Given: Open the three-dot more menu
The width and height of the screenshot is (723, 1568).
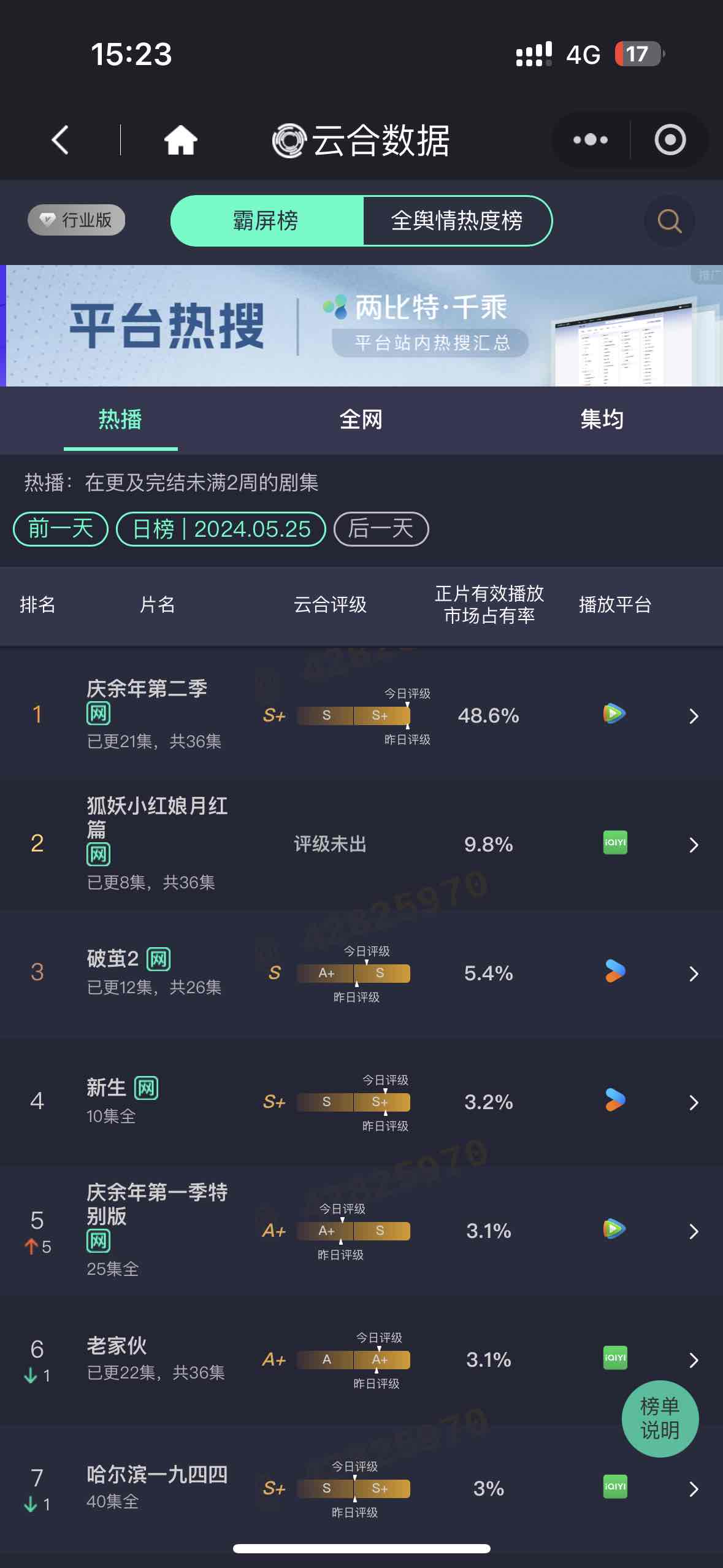Looking at the screenshot, I should pos(590,140).
